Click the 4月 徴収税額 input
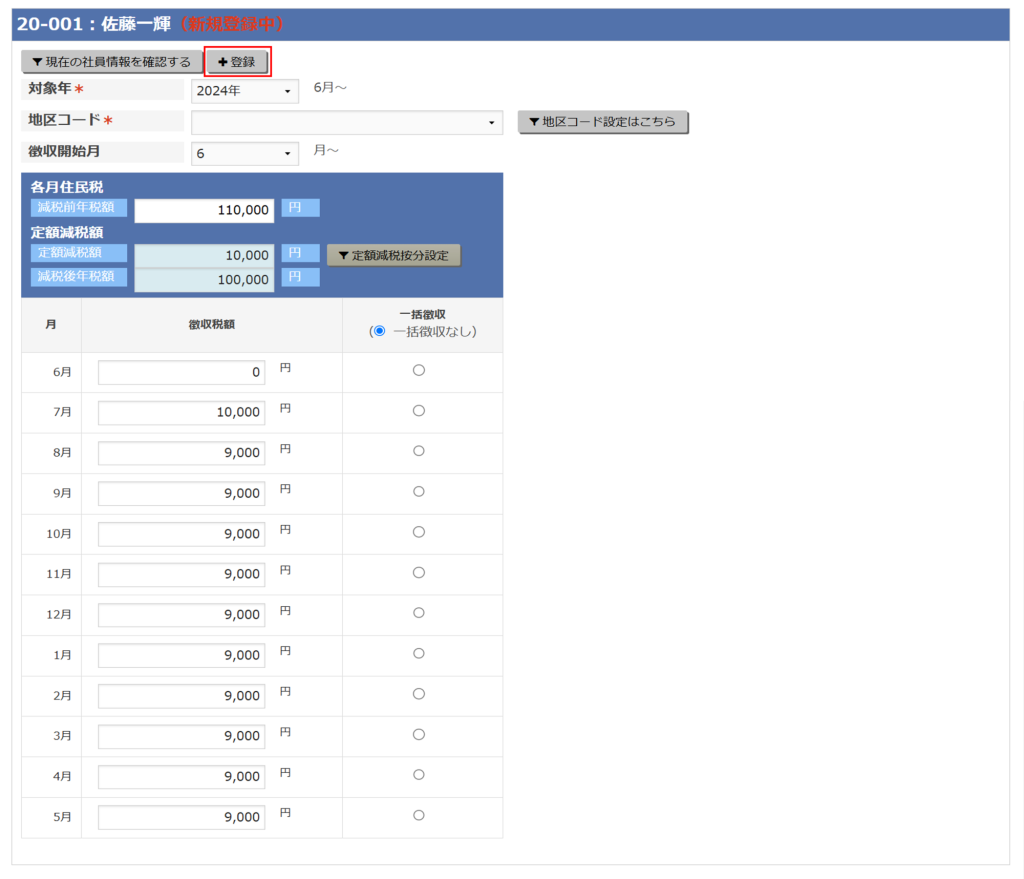Screen dimensions: 1024x879 182,777
